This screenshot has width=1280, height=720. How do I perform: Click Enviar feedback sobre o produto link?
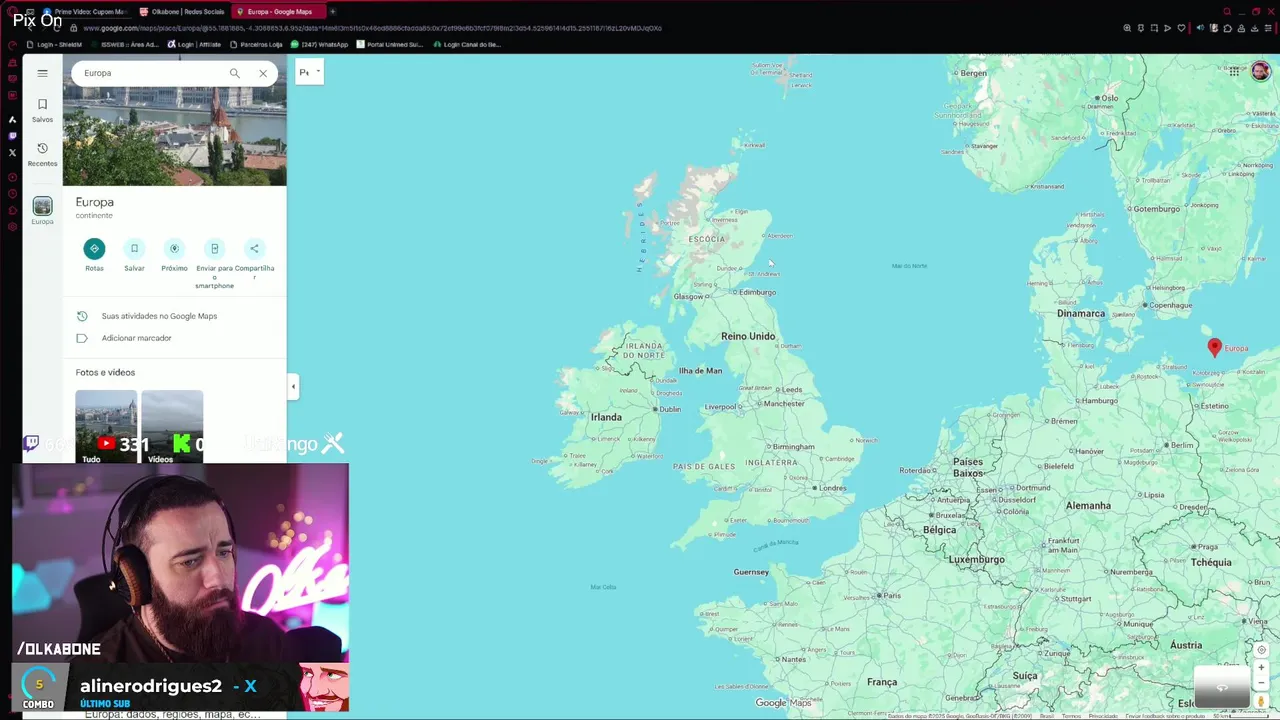(x=1167, y=716)
